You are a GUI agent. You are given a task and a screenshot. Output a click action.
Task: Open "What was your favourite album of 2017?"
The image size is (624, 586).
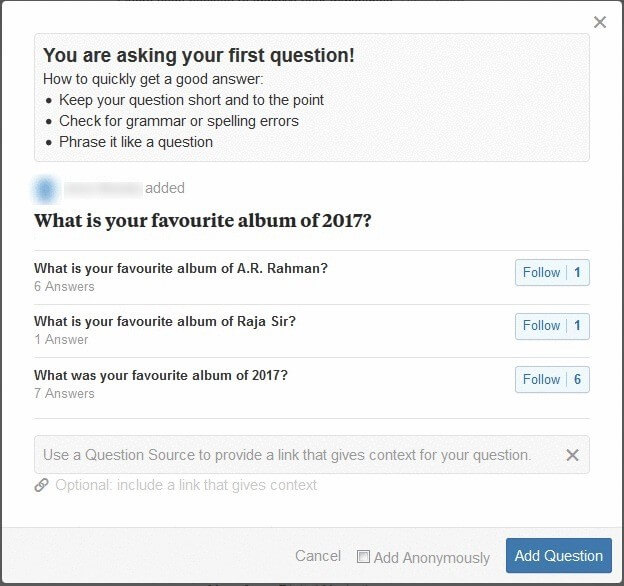click(161, 375)
